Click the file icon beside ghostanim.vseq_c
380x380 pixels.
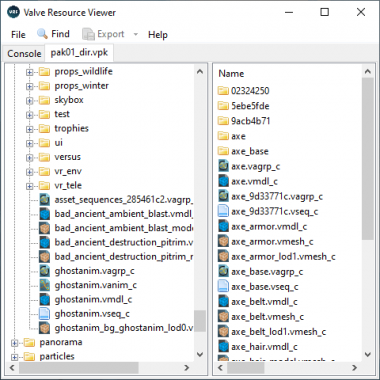pos(44,314)
